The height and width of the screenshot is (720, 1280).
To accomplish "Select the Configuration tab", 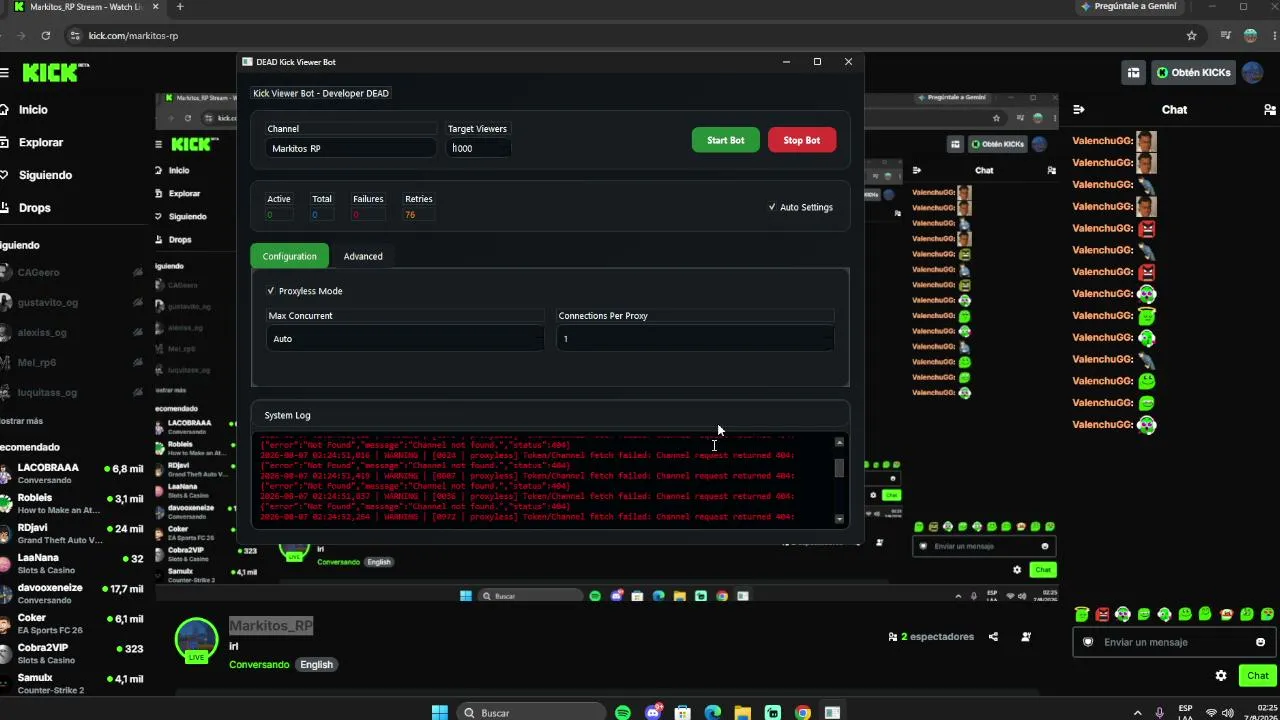I will click(x=289, y=256).
